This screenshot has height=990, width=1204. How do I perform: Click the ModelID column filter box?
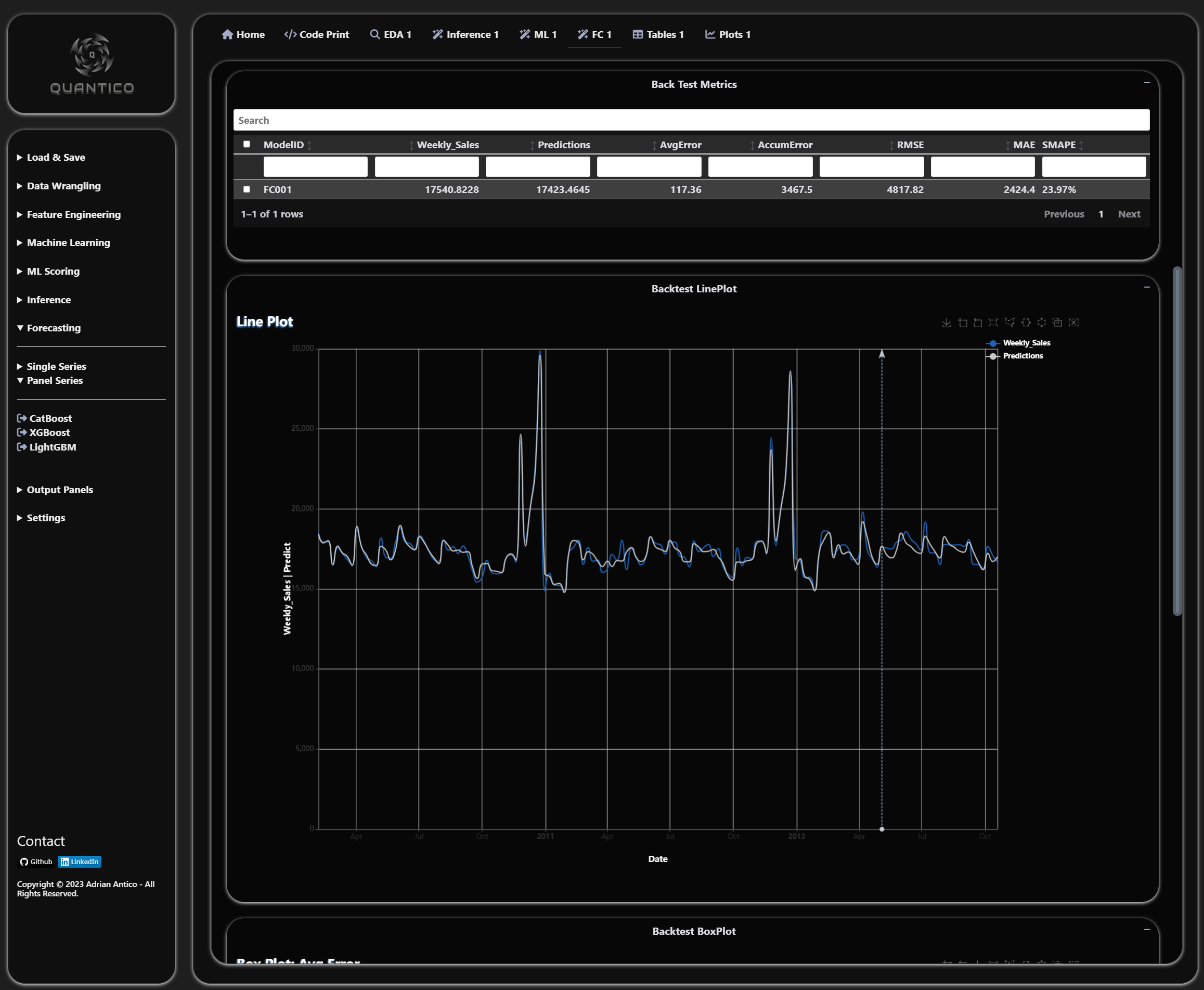tap(315, 167)
